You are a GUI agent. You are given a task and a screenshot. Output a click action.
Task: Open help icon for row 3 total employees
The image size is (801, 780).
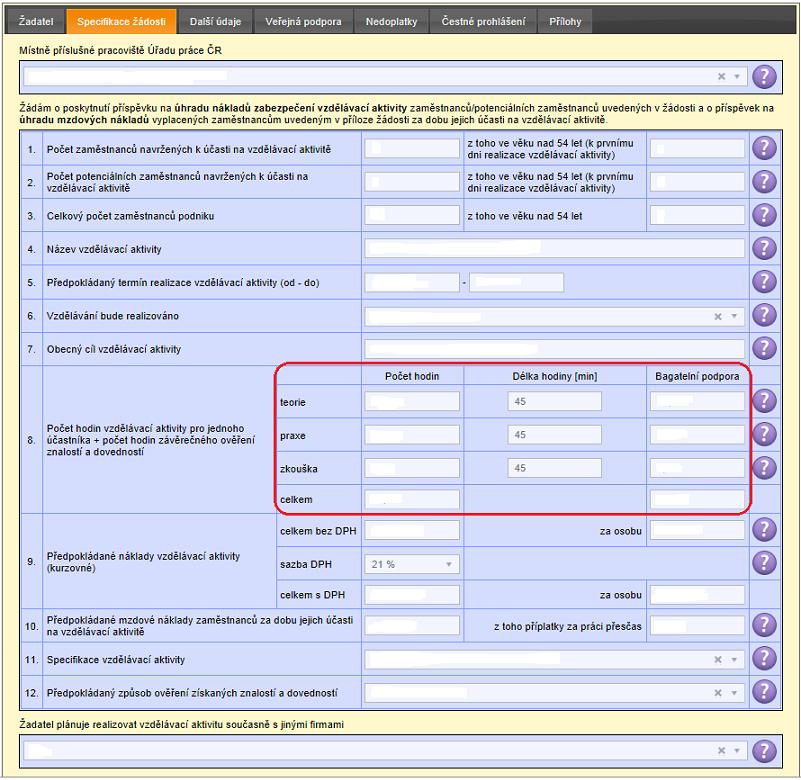764,215
